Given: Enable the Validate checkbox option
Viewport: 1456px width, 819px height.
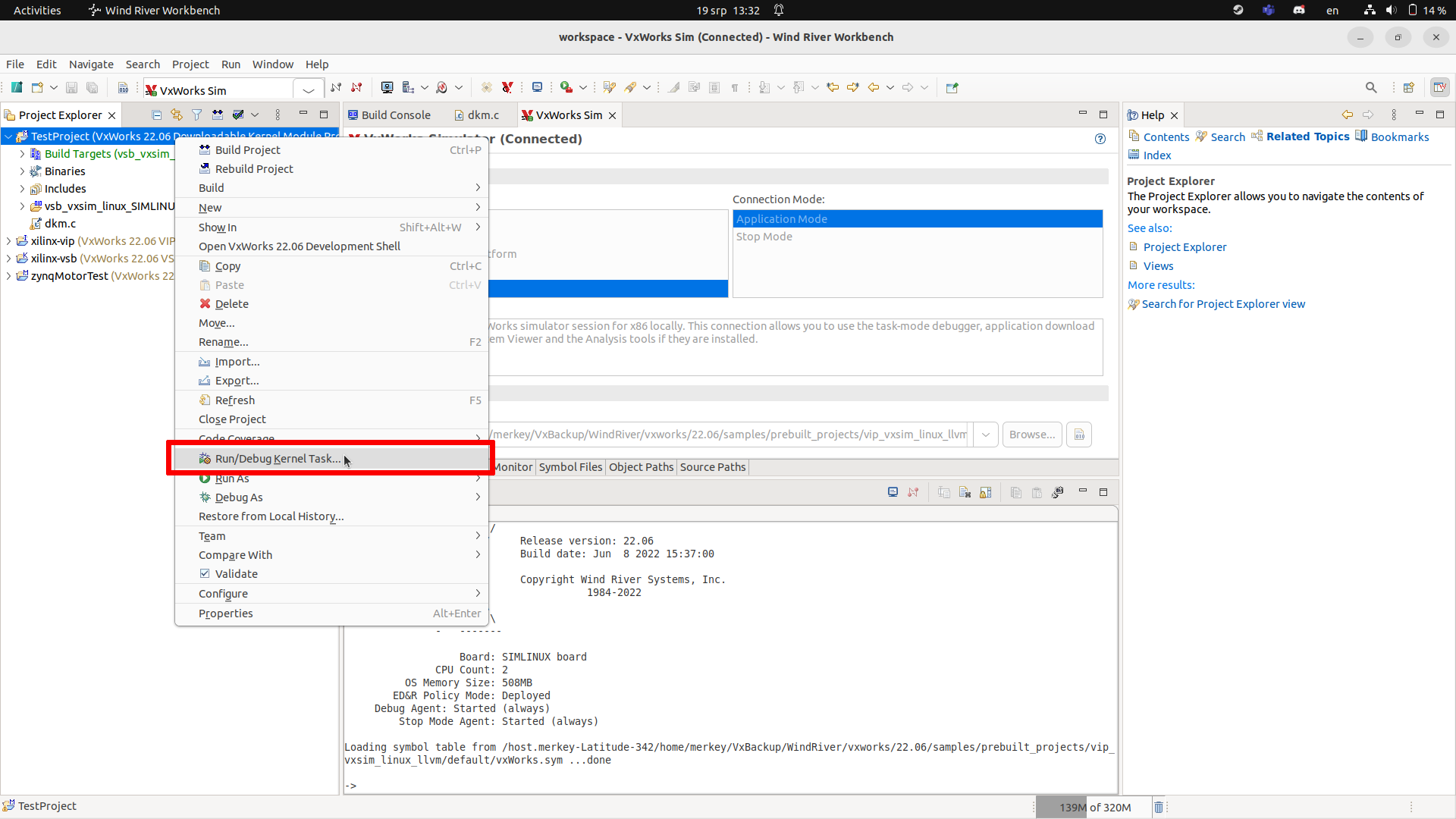Looking at the screenshot, I should coord(205,573).
